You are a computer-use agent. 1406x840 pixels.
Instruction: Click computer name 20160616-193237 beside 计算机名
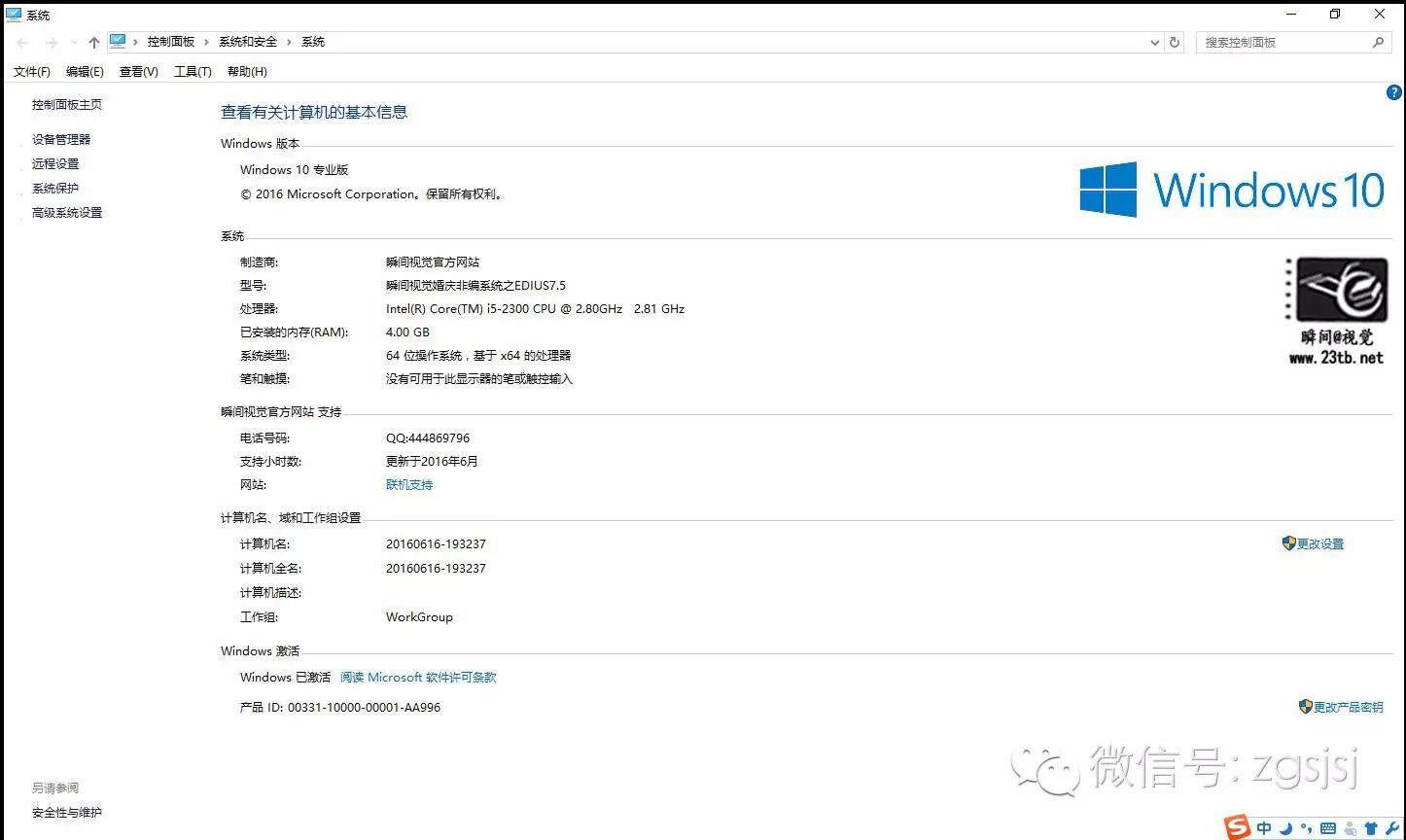click(x=436, y=544)
